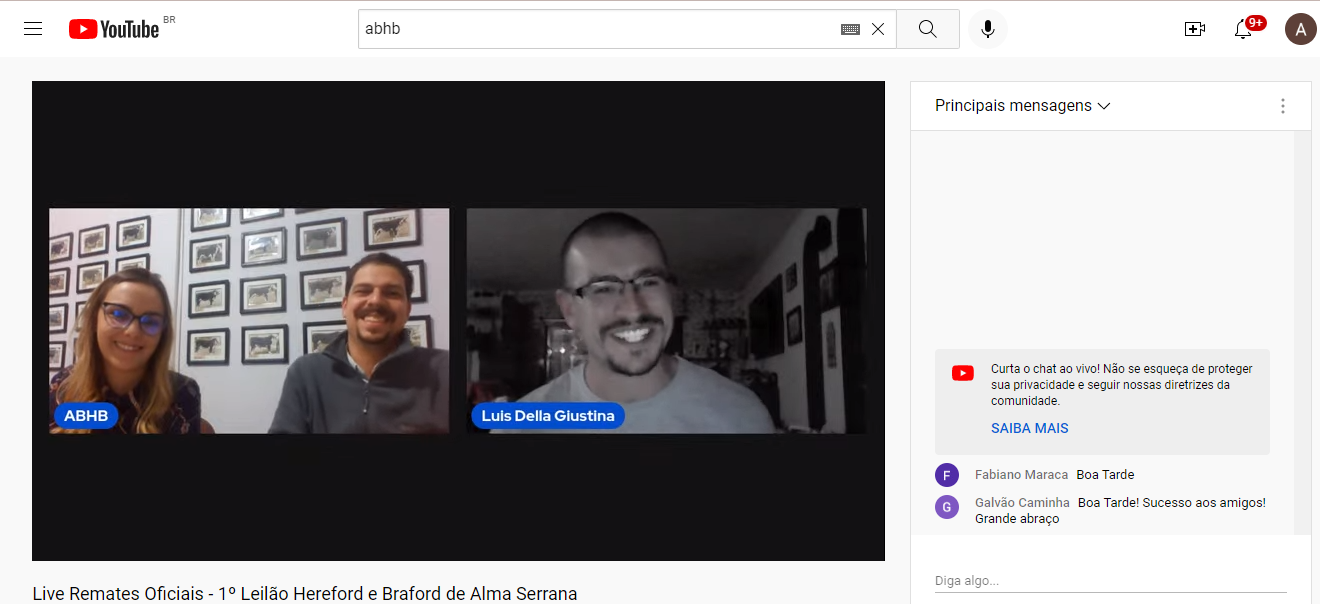Click chat message 'Boa Tarde' by Fabiano
1320x604 pixels.
pos(1105,475)
